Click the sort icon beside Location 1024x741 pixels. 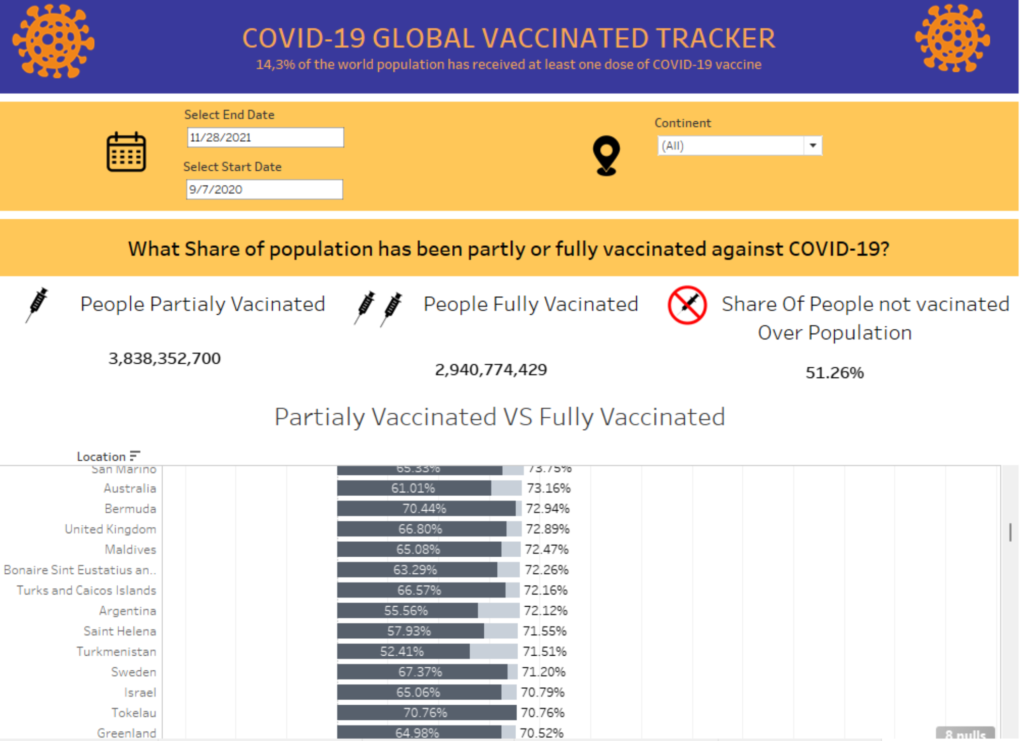(135, 456)
